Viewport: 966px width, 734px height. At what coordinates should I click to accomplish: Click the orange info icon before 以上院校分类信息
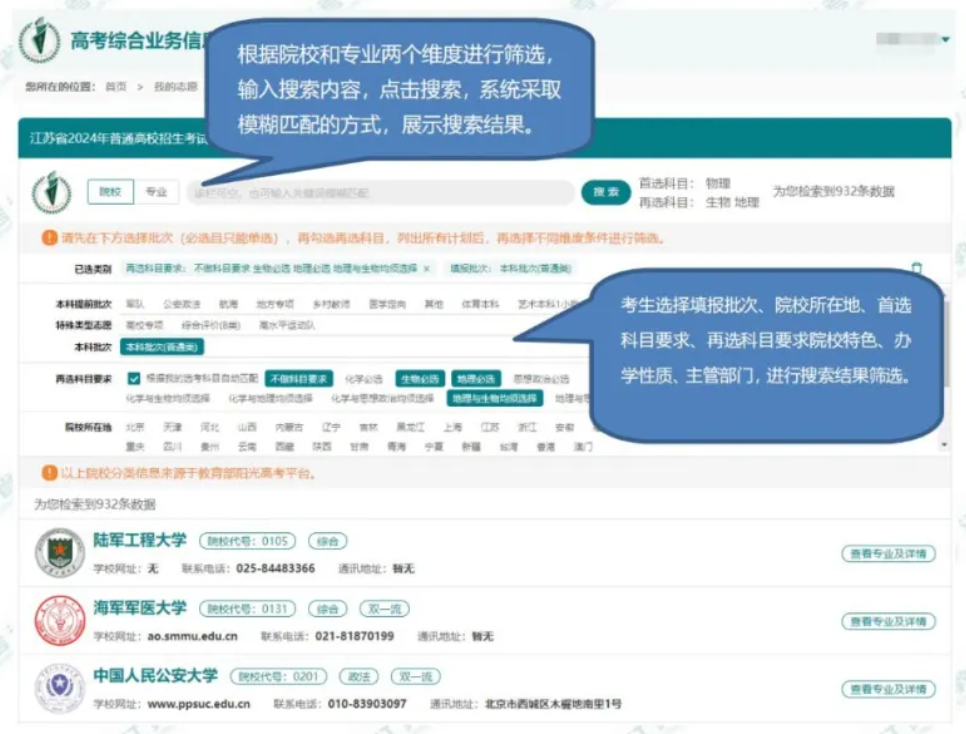[49, 473]
